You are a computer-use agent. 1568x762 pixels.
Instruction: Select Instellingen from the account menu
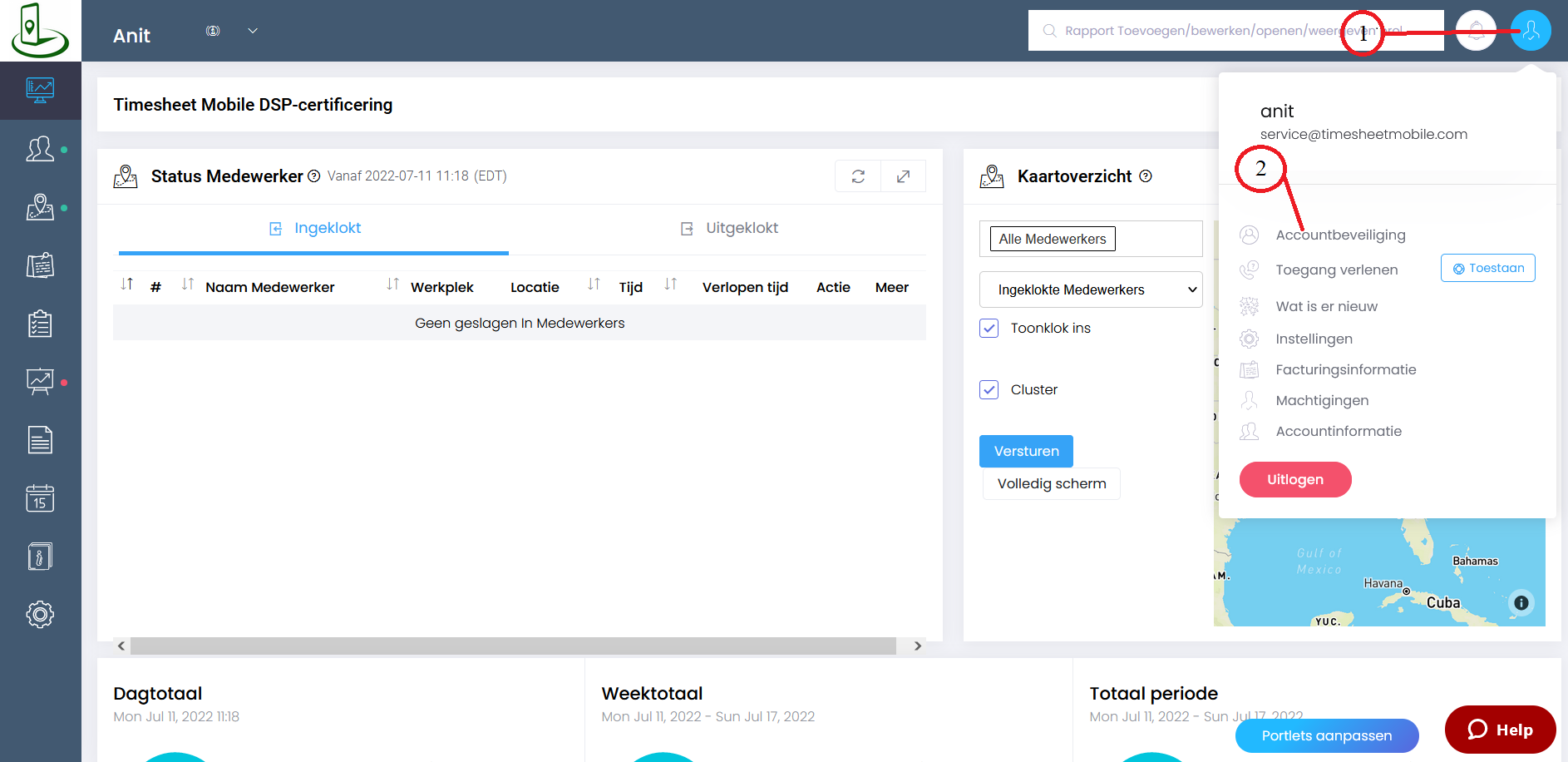1314,339
